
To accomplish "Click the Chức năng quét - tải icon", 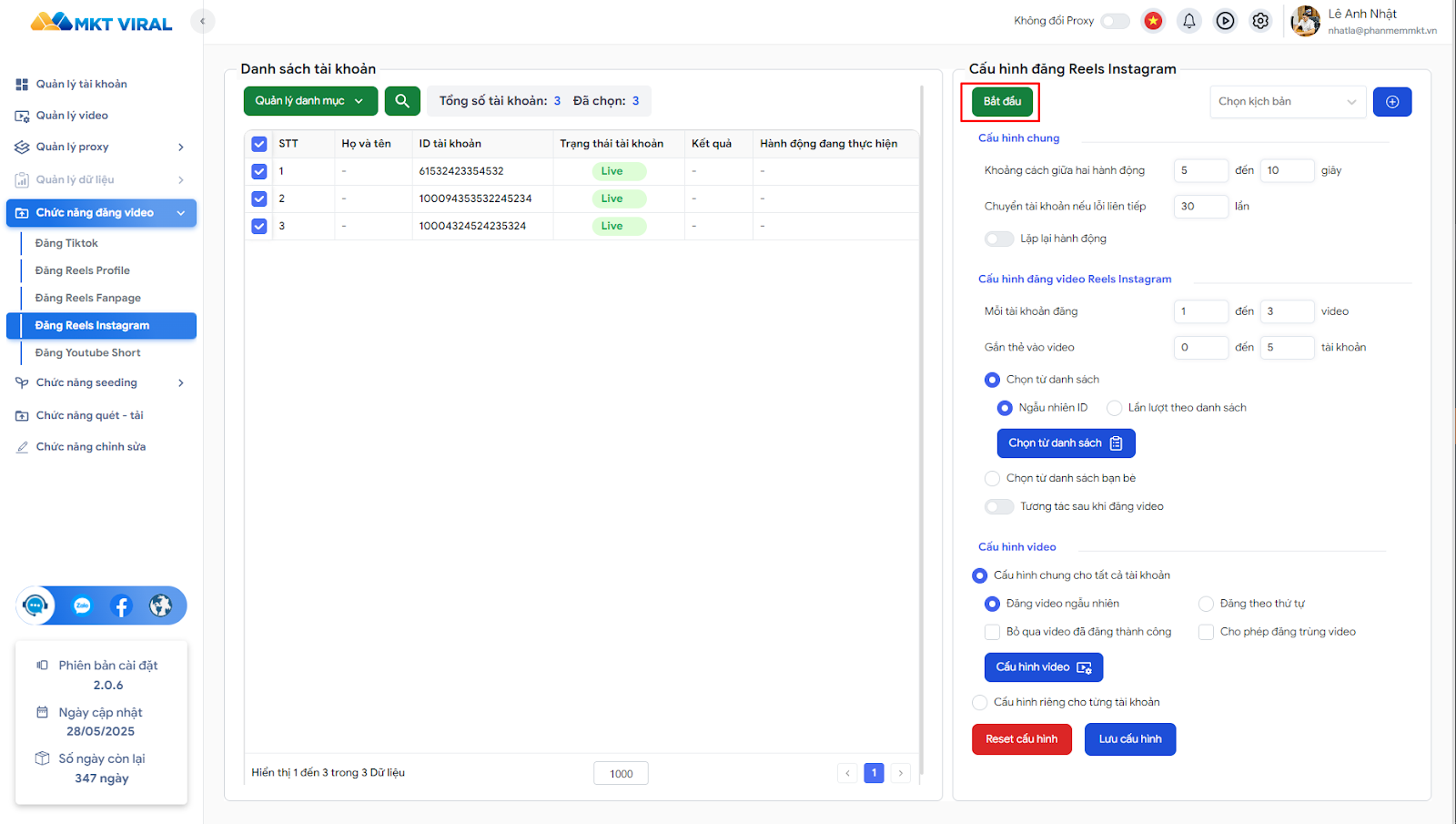I will pyautogui.click(x=22, y=416).
